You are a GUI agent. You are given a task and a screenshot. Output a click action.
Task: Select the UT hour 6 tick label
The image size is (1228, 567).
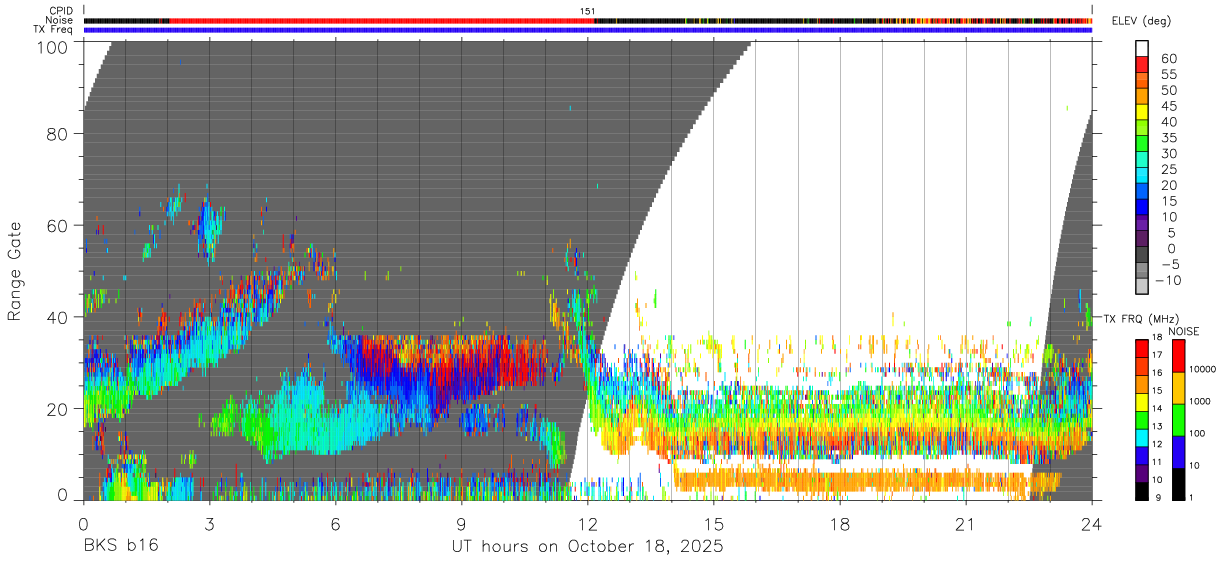[x=336, y=523]
